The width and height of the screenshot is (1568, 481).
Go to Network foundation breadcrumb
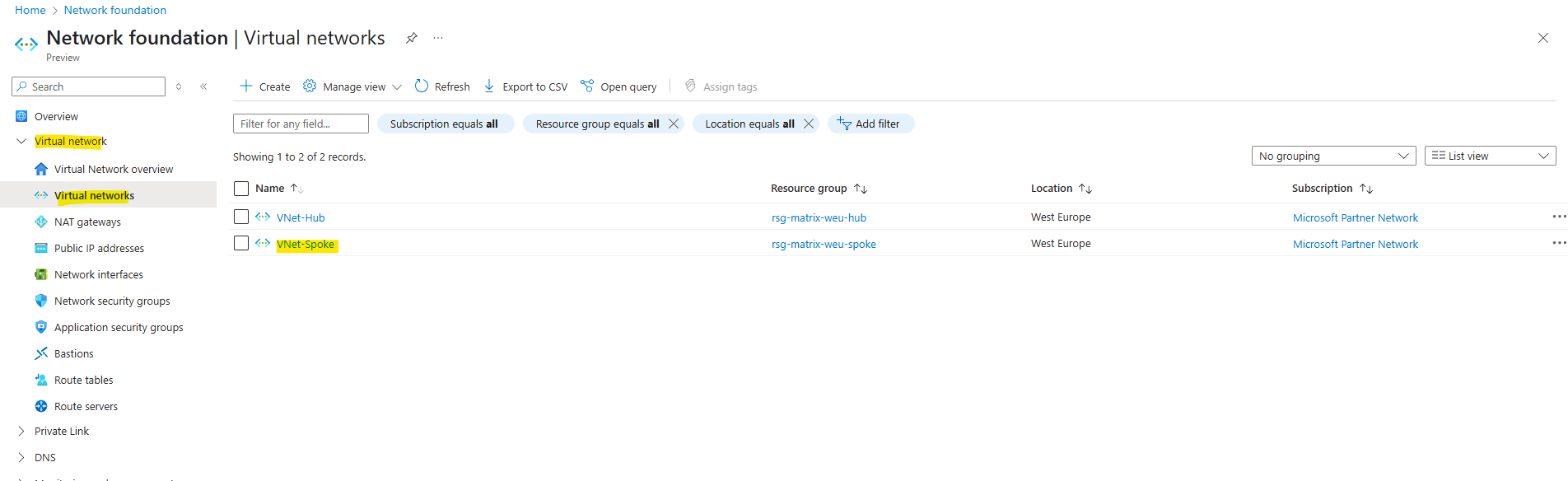point(115,10)
